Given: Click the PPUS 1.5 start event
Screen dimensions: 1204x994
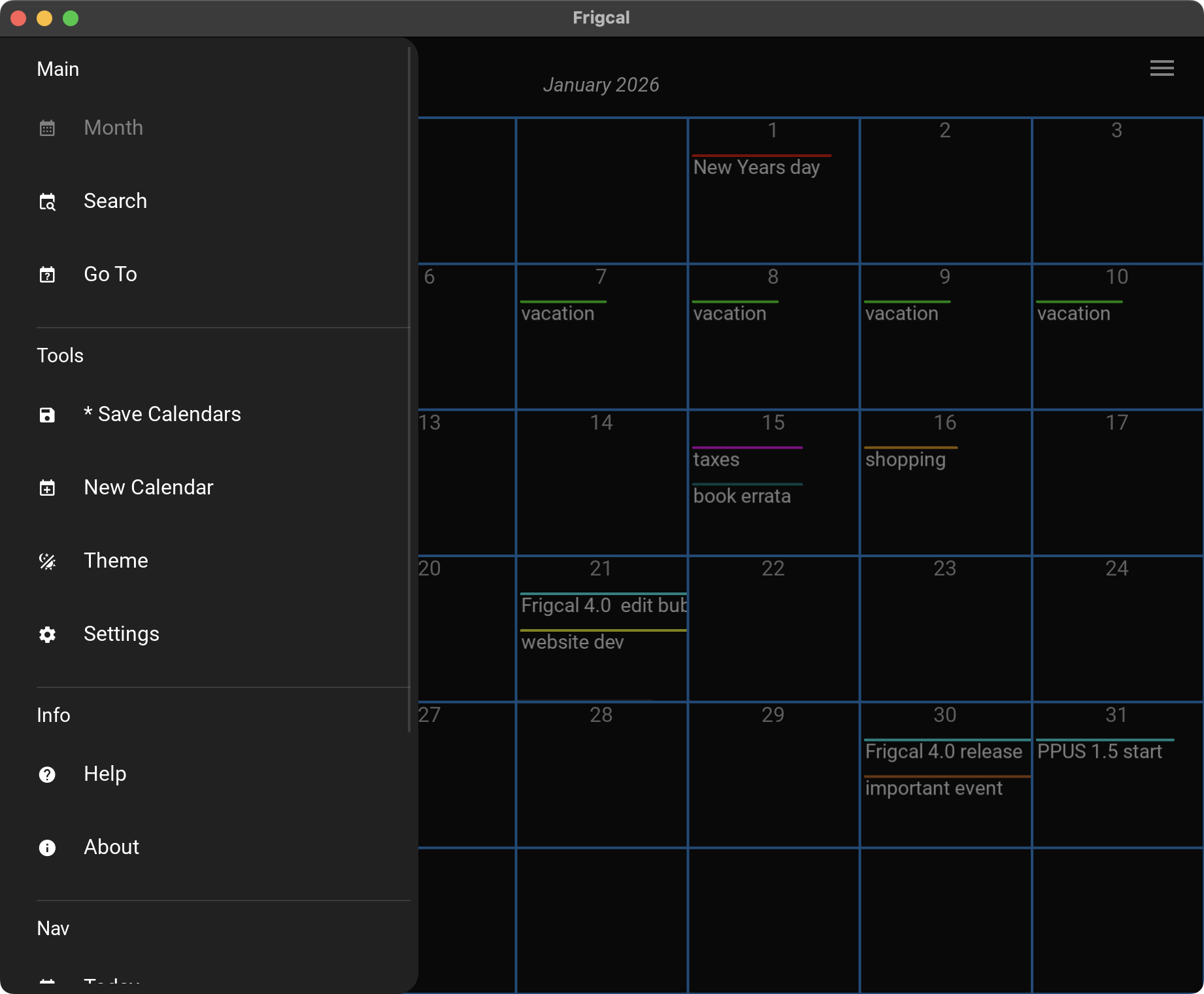Looking at the screenshot, I should pyautogui.click(x=1099, y=751).
